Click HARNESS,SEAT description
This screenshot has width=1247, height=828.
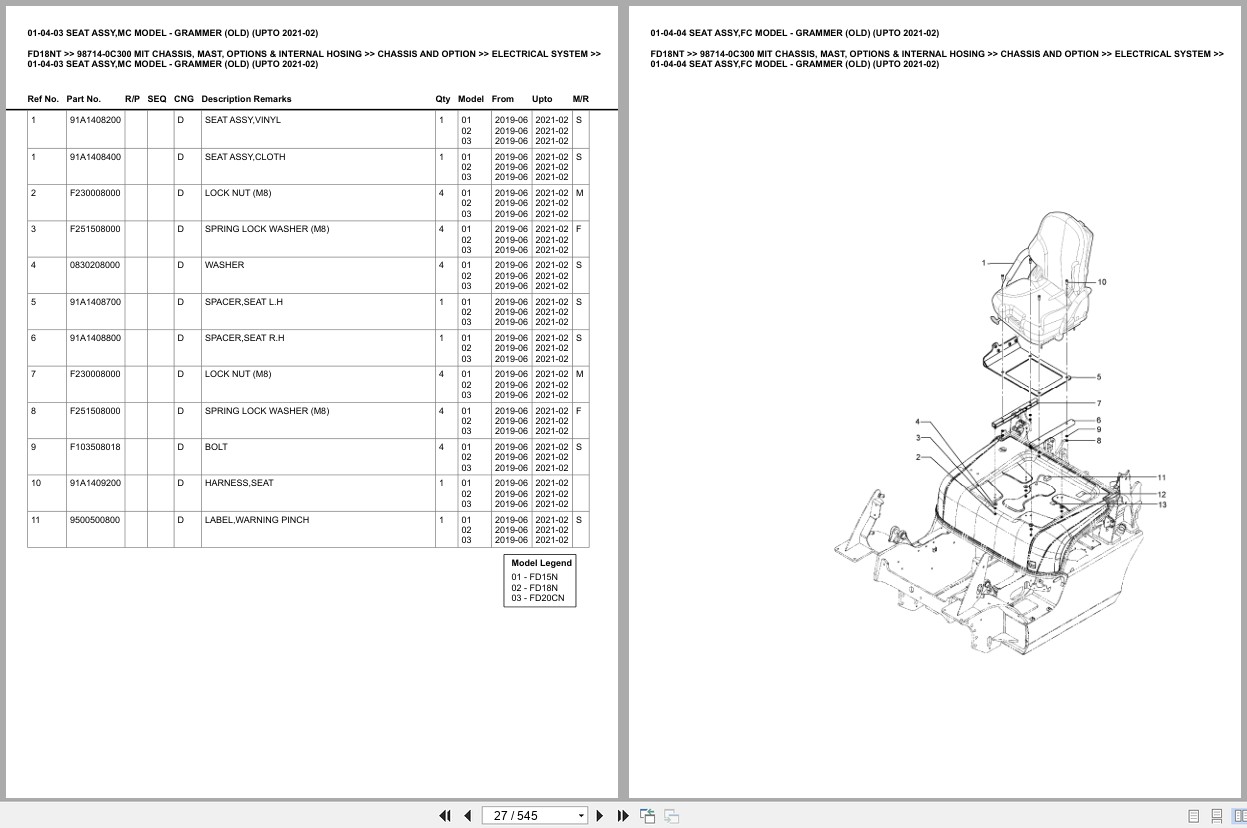tap(239, 483)
